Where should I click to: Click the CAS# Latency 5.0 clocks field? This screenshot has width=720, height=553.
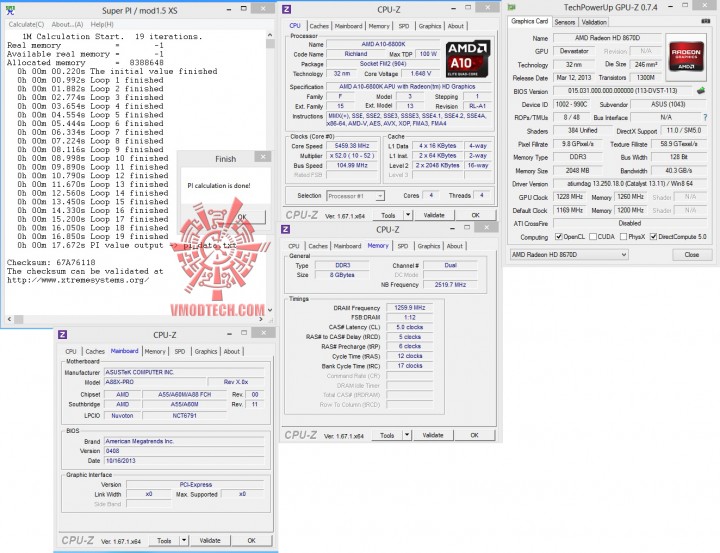(x=409, y=327)
